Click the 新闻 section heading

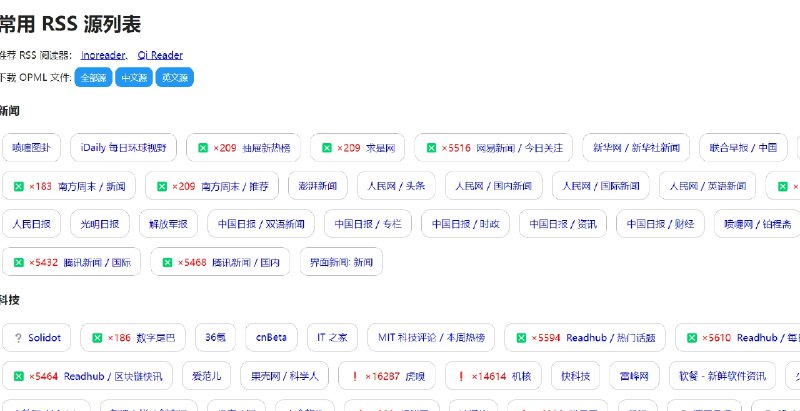coord(10,110)
